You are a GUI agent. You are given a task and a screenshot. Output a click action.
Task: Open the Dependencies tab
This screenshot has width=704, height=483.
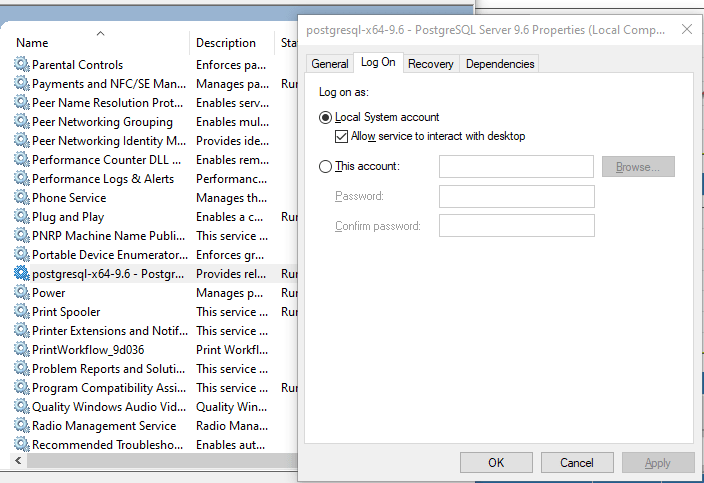500,64
